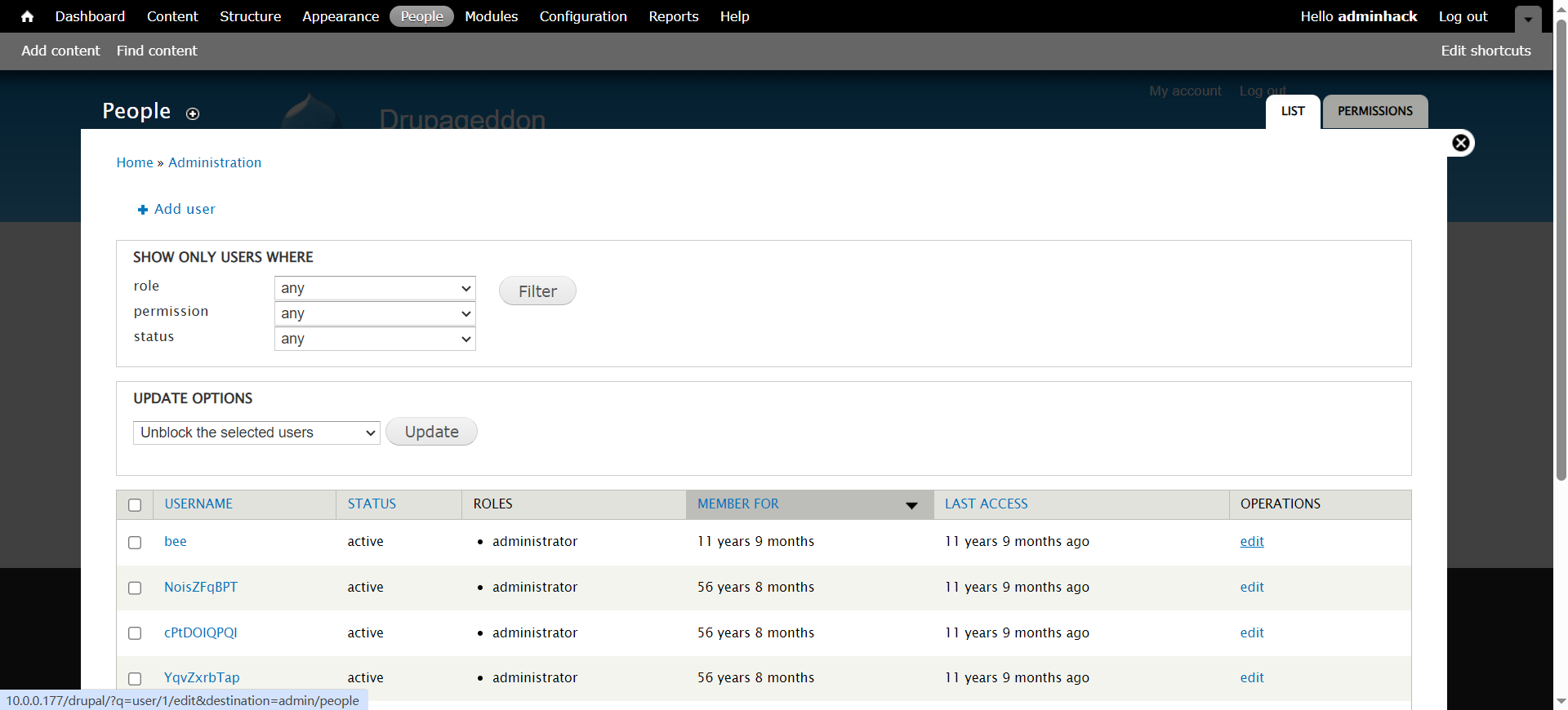The width and height of the screenshot is (1568, 710).
Task: Click the Edit shortcuts link
Action: (x=1486, y=51)
